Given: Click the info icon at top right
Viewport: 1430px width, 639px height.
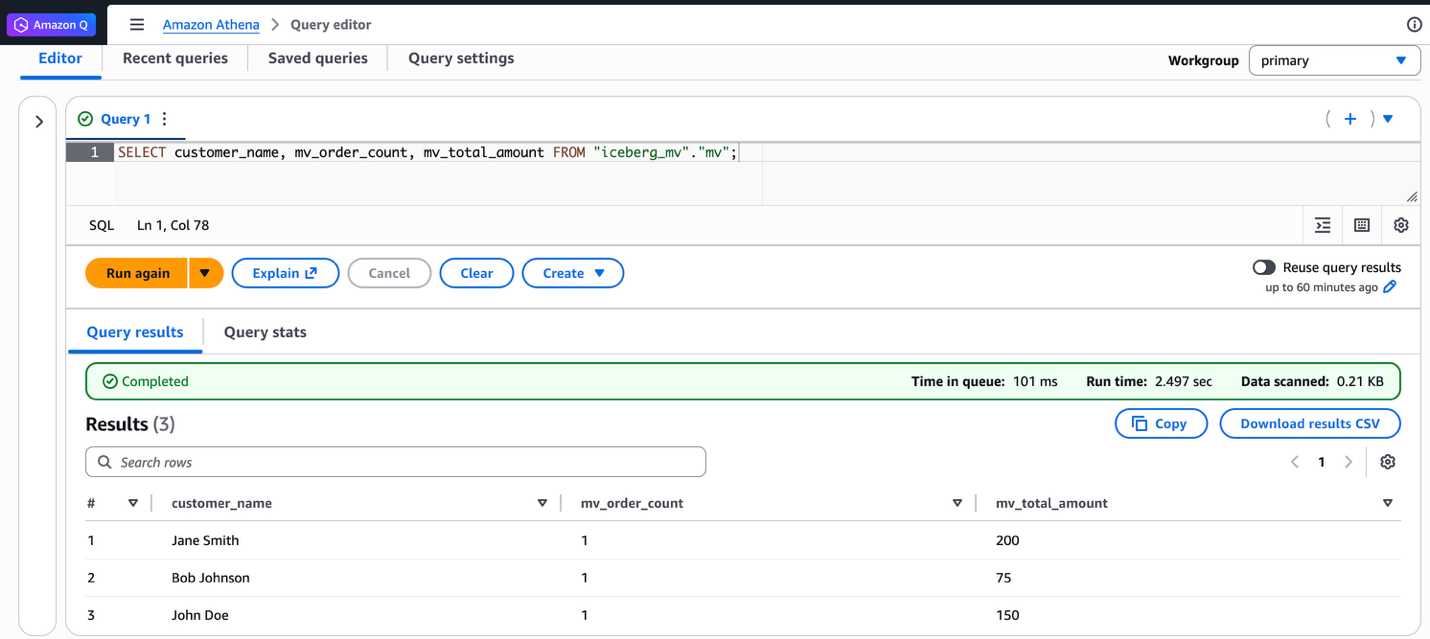Looking at the screenshot, I should [1414, 25].
